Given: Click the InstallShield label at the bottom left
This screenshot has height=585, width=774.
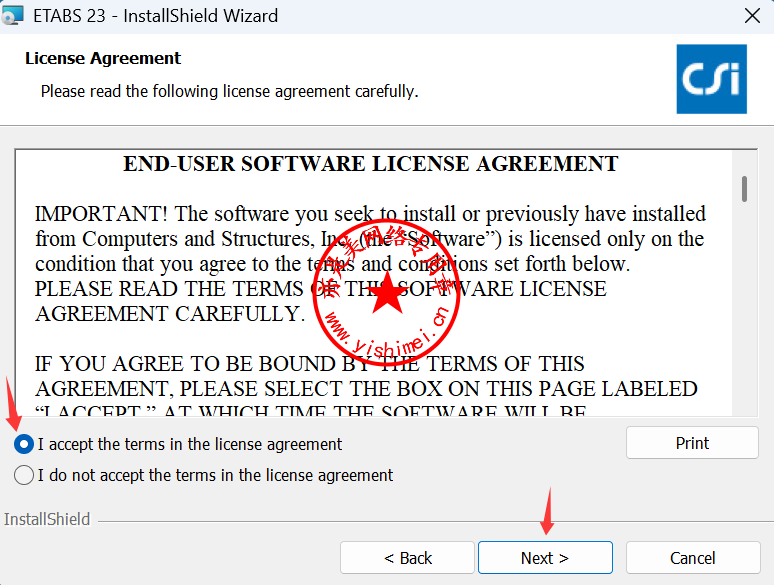Looking at the screenshot, I should tap(46, 520).
